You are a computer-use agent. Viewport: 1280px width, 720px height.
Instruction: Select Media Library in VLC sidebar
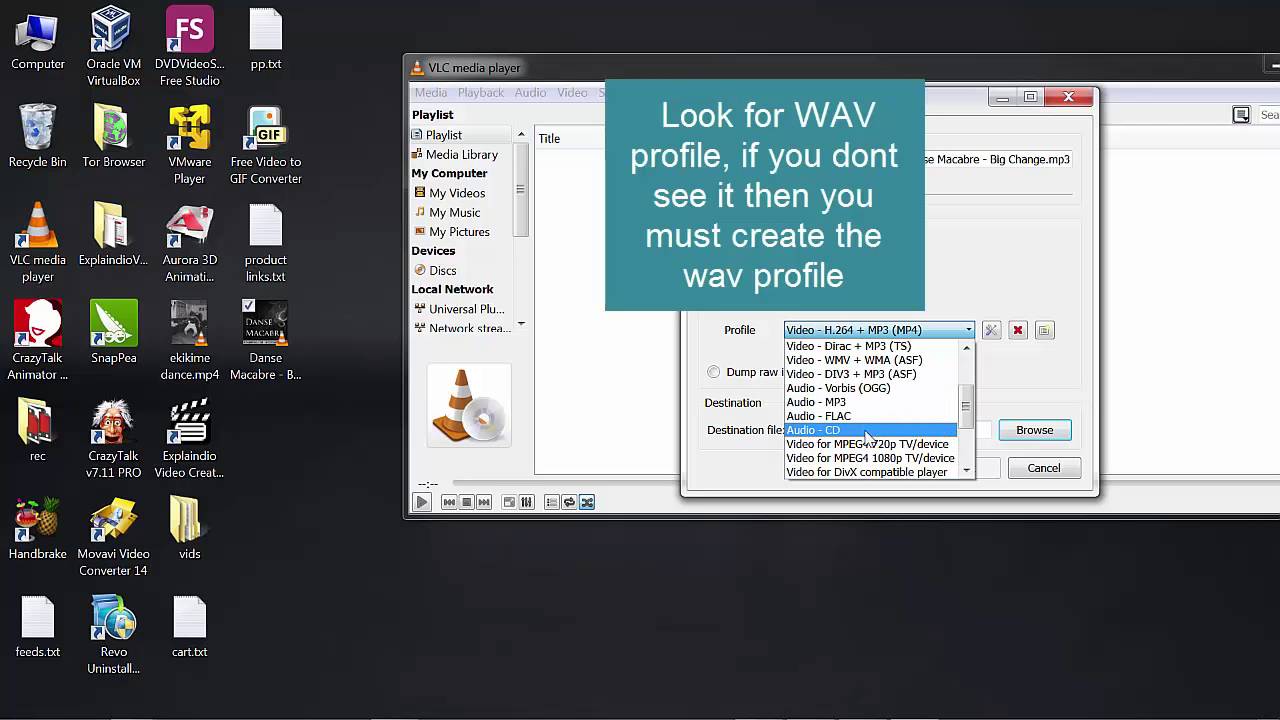pyautogui.click(x=462, y=155)
